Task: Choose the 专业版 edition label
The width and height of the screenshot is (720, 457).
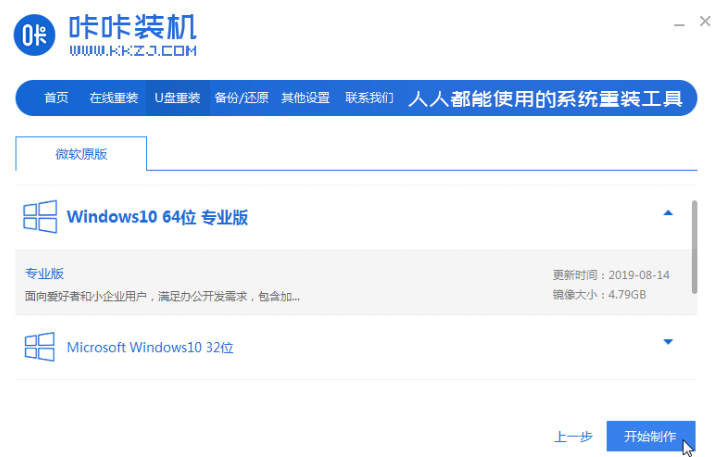Action: coord(44,274)
